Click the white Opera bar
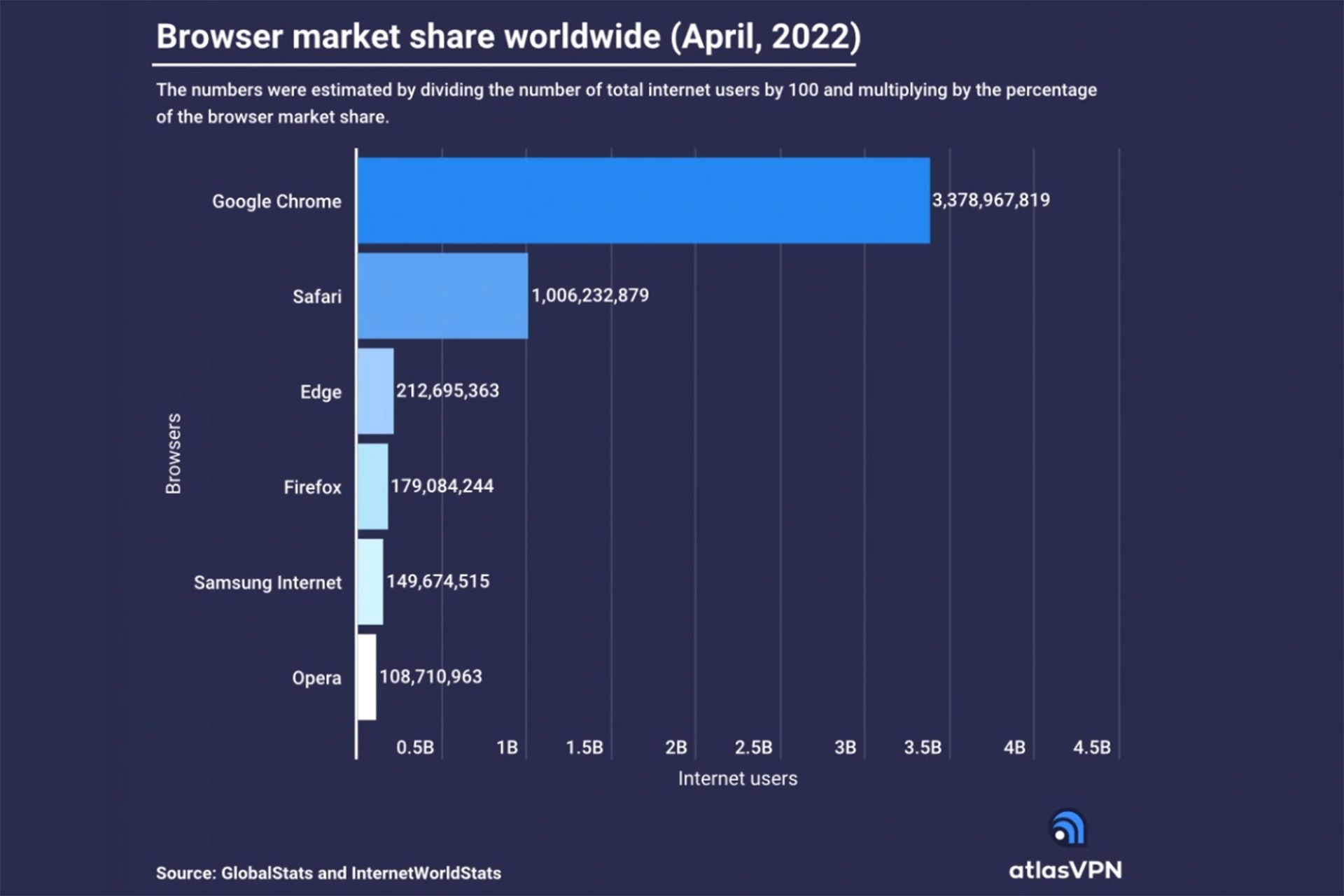Screen dimensions: 1344x896 click(367, 677)
